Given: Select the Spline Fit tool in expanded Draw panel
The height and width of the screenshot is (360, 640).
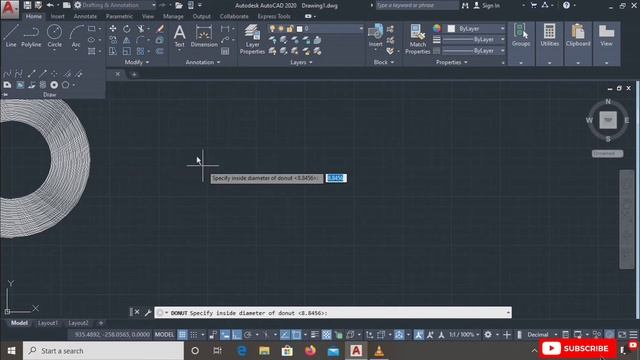Looking at the screenshot, I should [x=7, y=74].
